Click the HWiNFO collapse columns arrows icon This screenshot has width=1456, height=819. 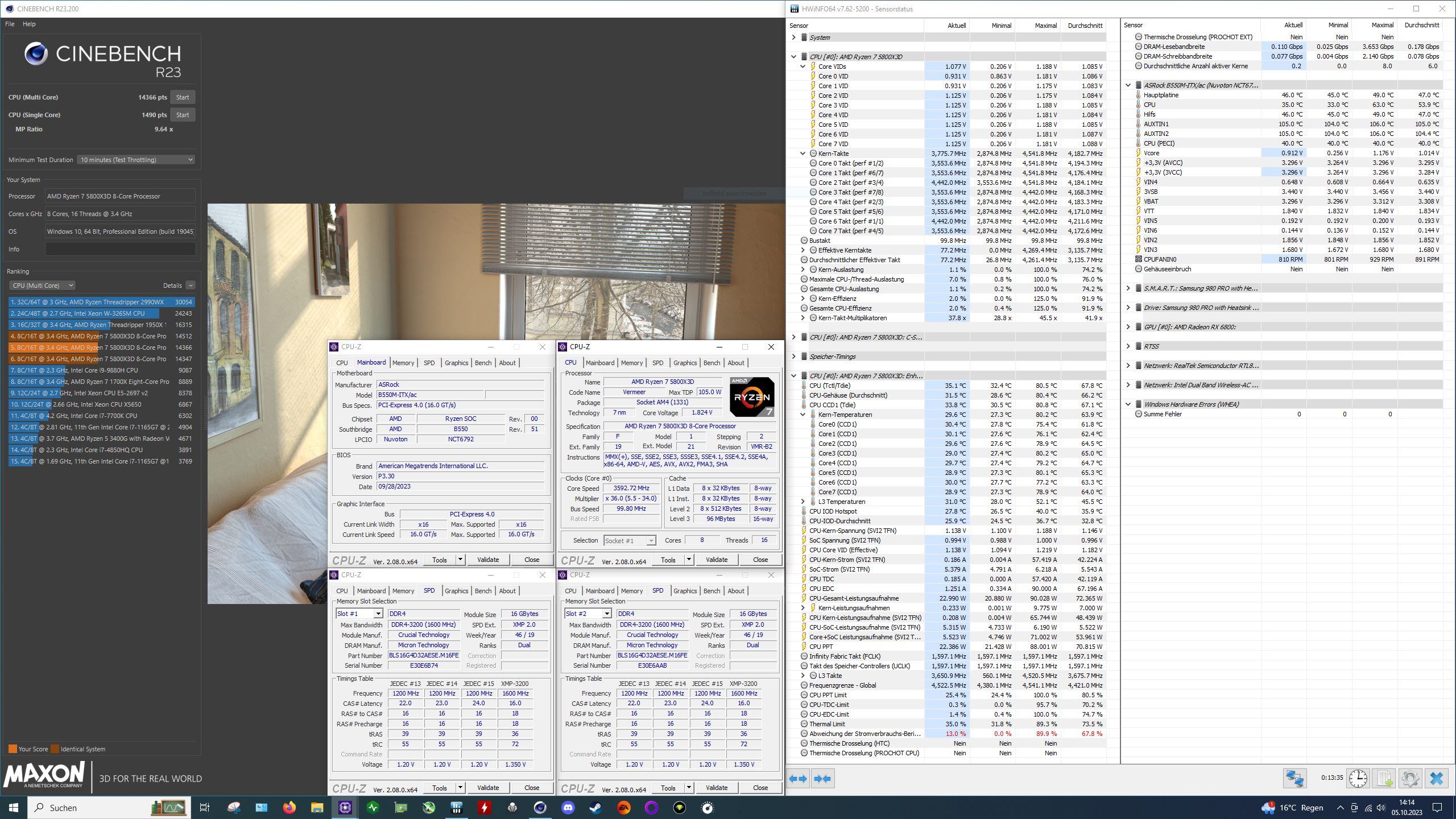[822, 779]
